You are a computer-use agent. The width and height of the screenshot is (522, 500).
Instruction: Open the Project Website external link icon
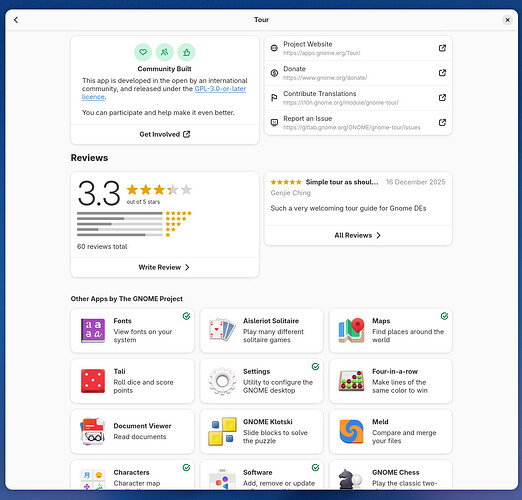pyautogui.click(x=442, y=48)
